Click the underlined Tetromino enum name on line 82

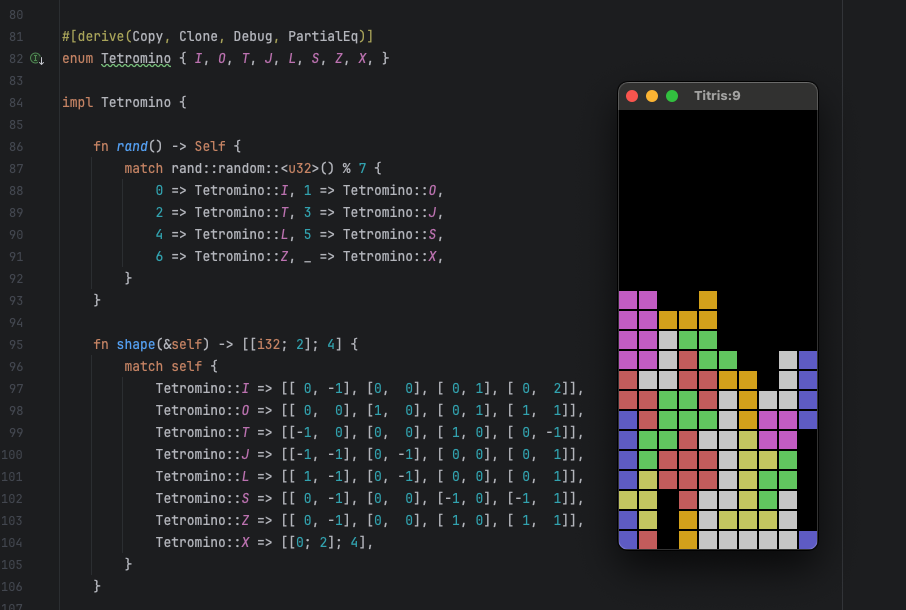tap(135, 59)
